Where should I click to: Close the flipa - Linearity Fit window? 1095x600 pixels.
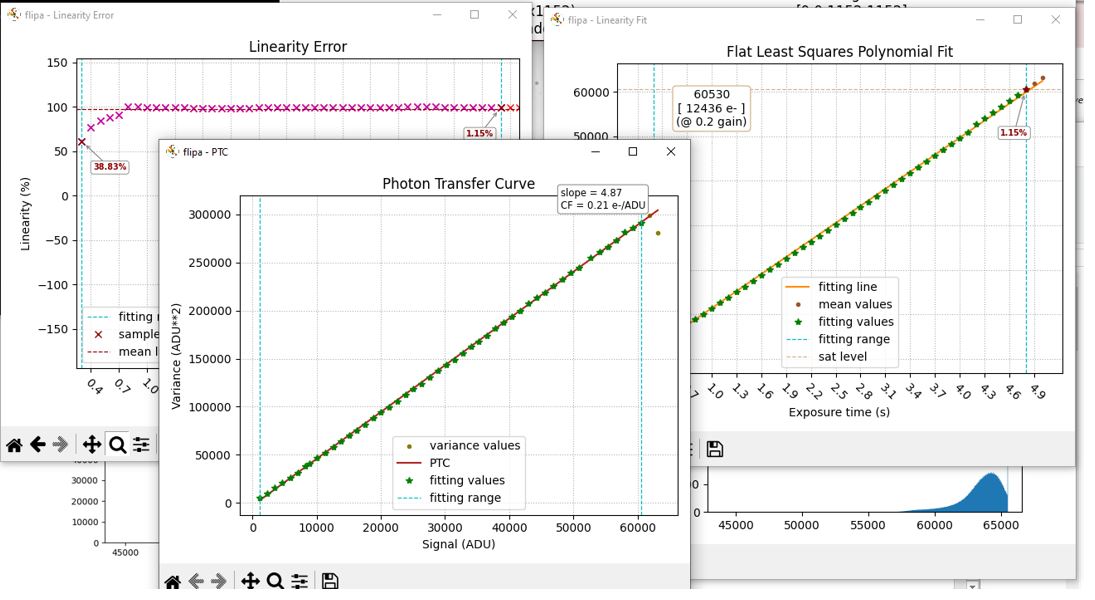click(x=1055, y=20)
